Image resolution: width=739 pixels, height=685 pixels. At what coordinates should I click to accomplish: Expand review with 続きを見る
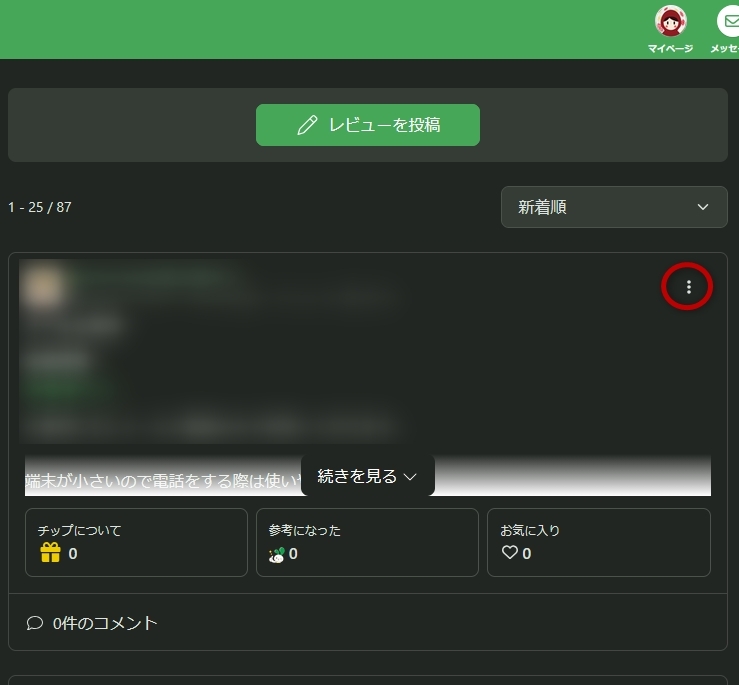pos(368,476)
